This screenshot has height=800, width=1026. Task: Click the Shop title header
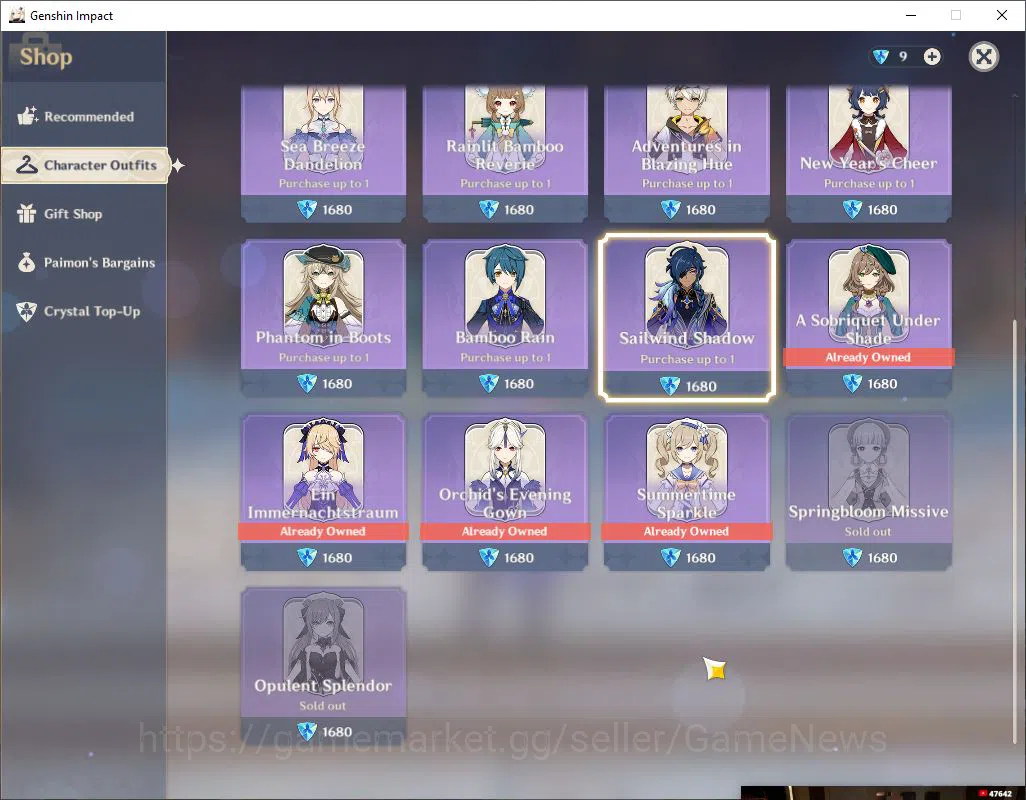point(46,57)
